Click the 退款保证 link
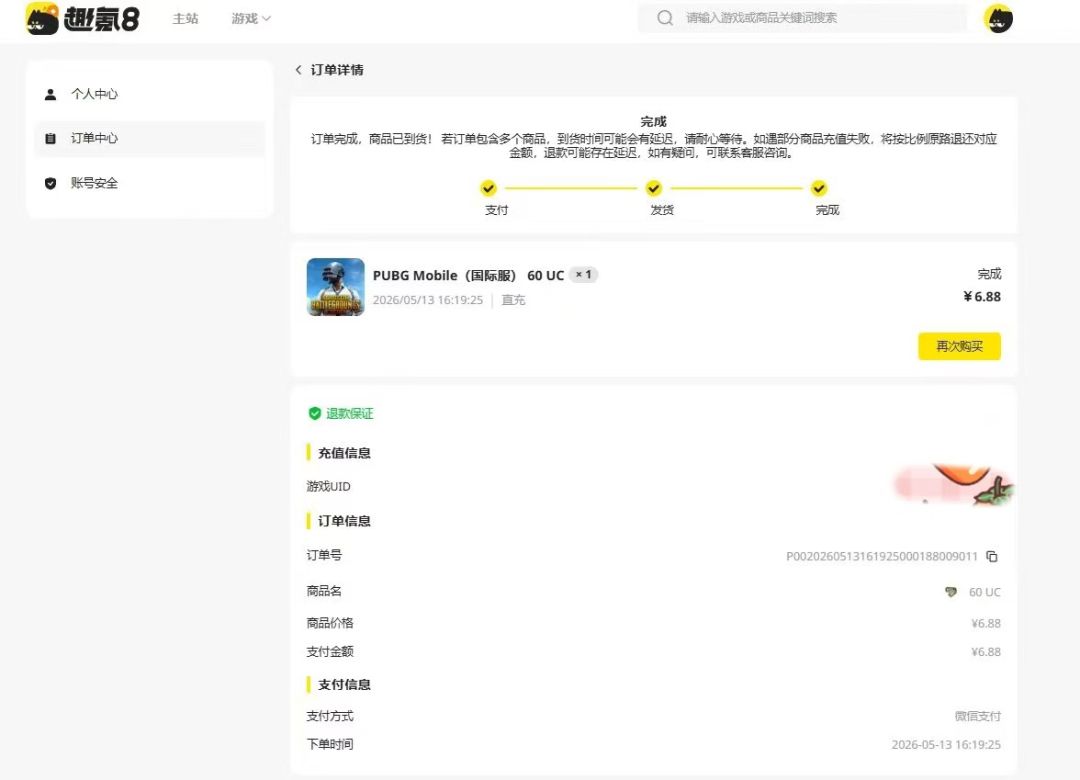 (x=349, y=413)
